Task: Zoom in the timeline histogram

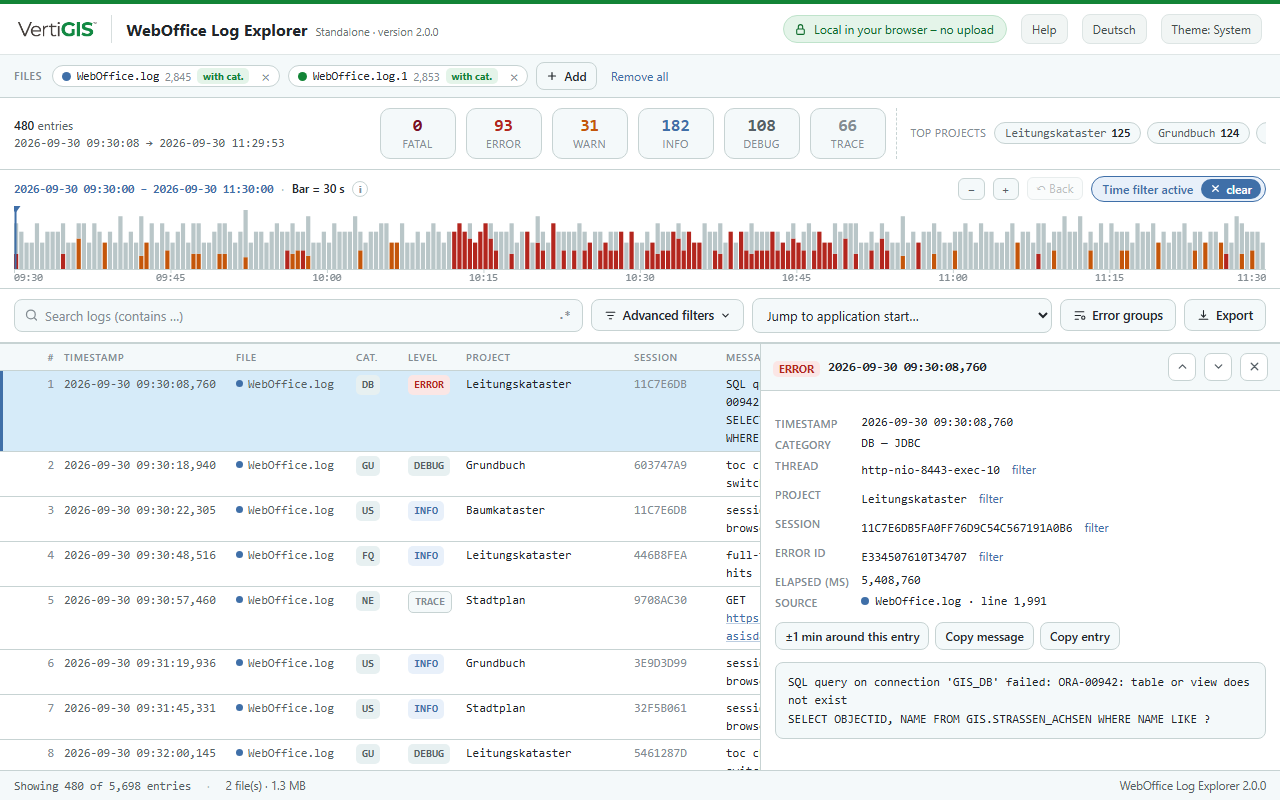Action: pyautogui.click(x=1006, y=189)
